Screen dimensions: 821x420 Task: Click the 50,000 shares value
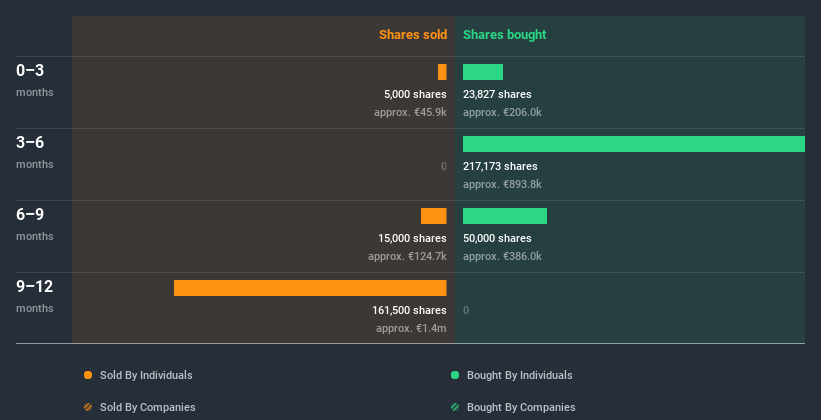[x=497, y=238]
